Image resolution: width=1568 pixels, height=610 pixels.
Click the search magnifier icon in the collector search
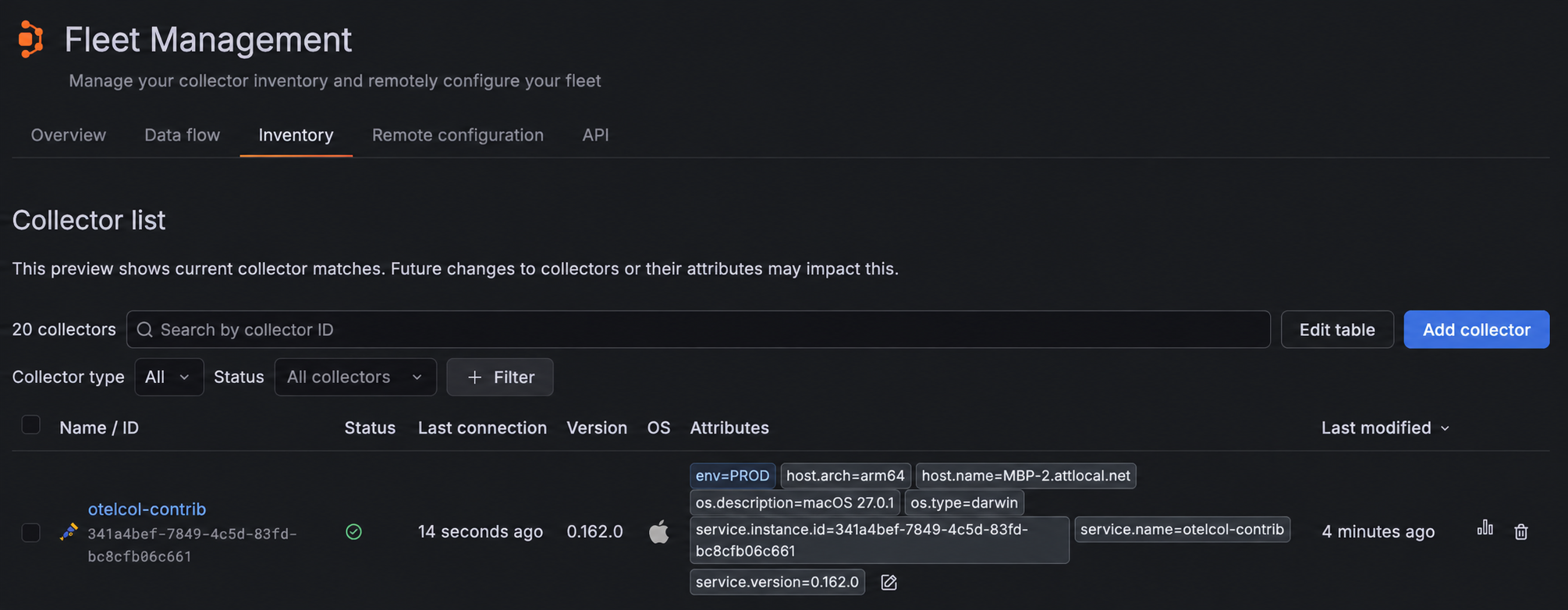pyautogui.click(x=144, y=330)
